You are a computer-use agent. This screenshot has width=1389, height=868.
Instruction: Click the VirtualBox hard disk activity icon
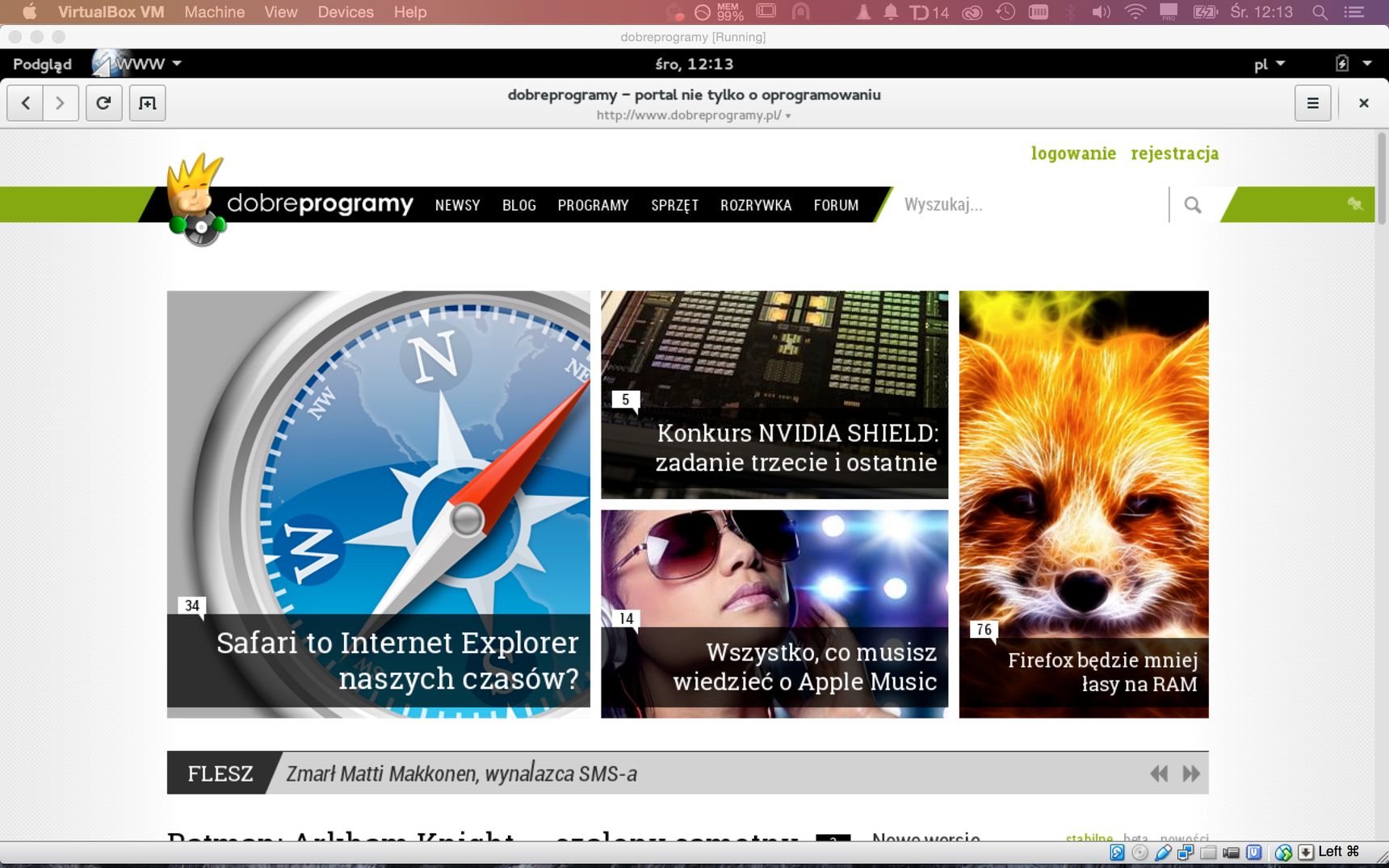[1117, 852]
